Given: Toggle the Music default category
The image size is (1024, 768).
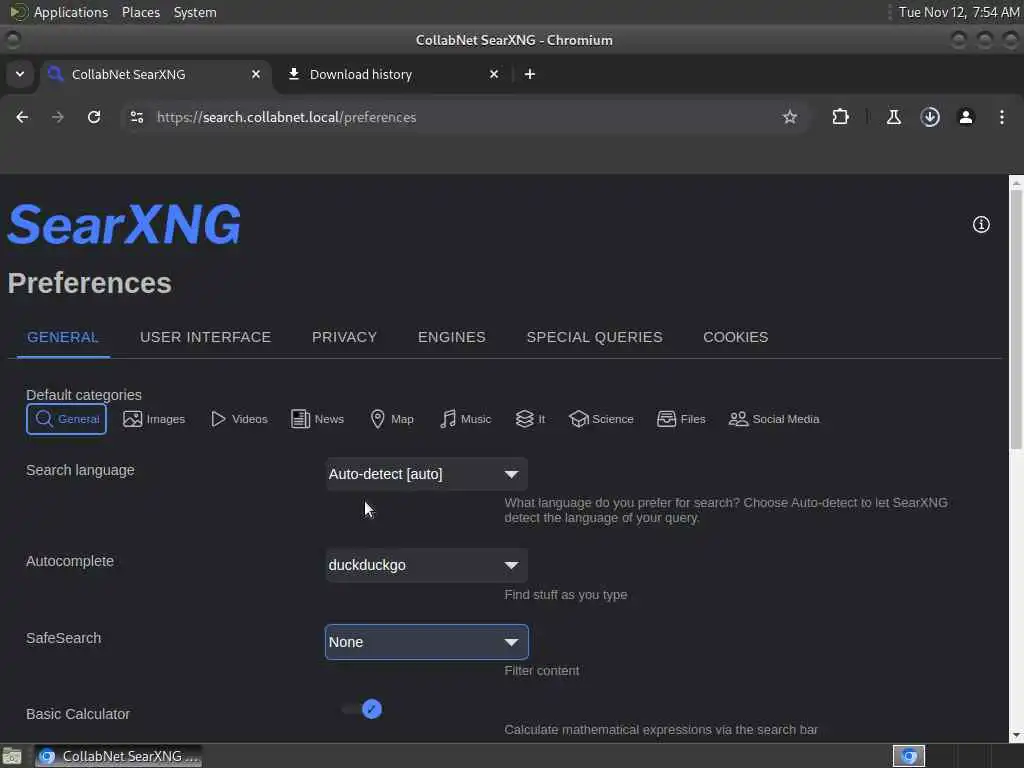Looking at the screenshot, I should (x=465, y=419).
